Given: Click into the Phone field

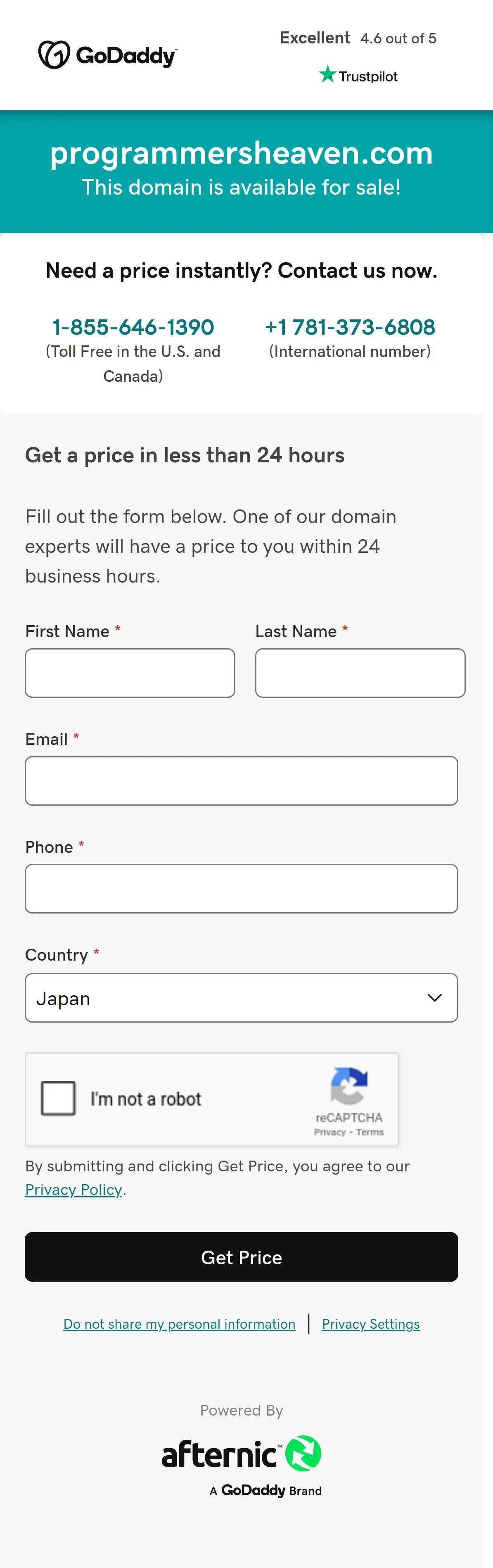Looking at the screenshot, I should point(241,889).
